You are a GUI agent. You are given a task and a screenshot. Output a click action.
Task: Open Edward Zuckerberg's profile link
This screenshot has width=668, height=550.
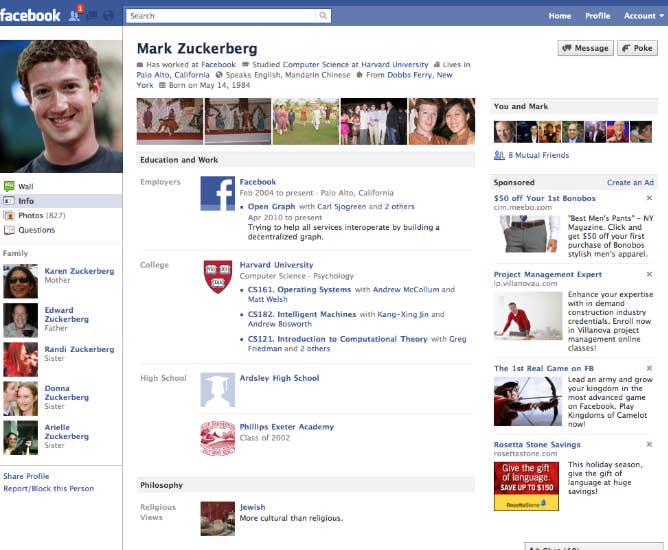[x=66, y=314]
